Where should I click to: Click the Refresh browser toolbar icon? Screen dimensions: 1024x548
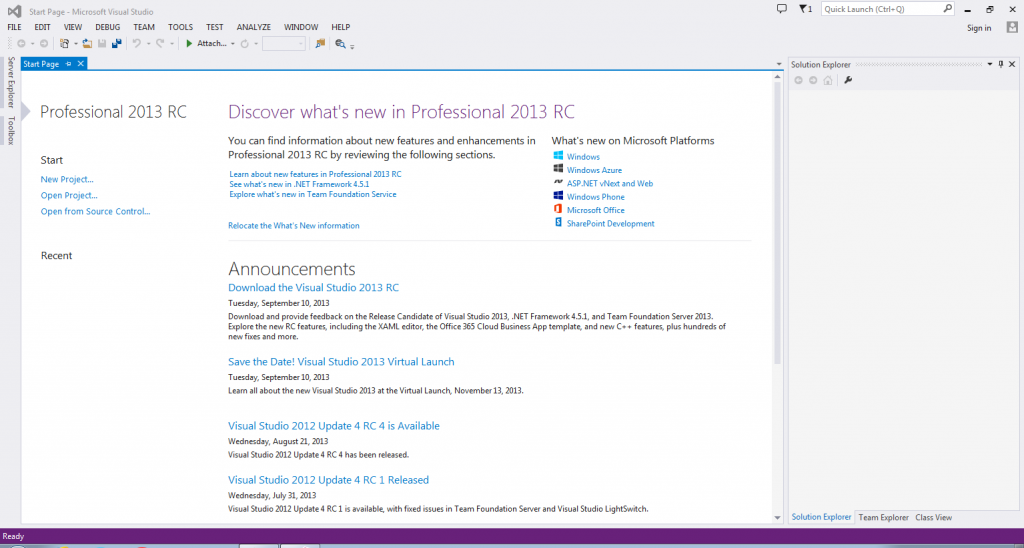click(x=244, y=44)
